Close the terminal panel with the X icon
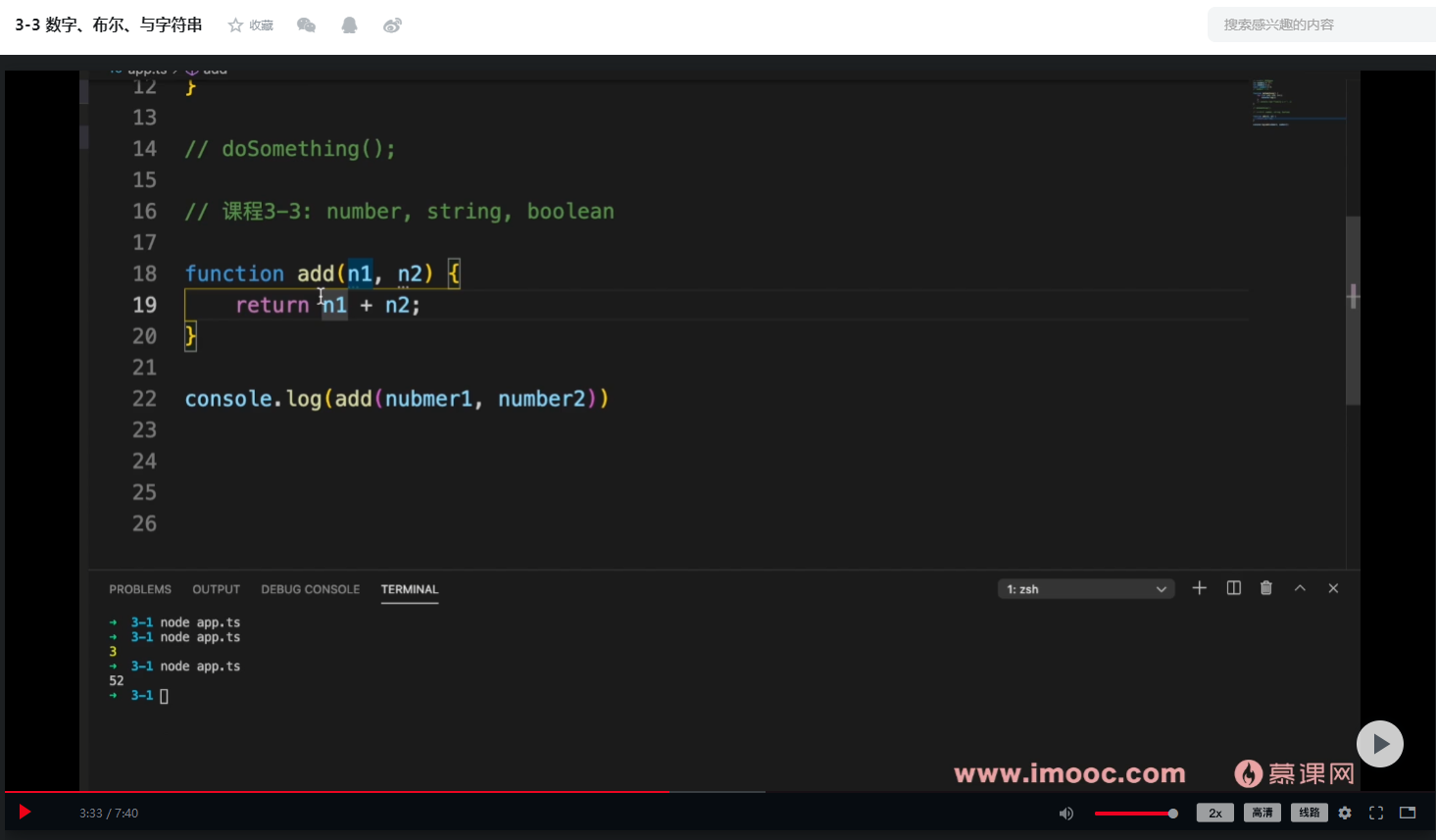 click(x=1333, y=588)
